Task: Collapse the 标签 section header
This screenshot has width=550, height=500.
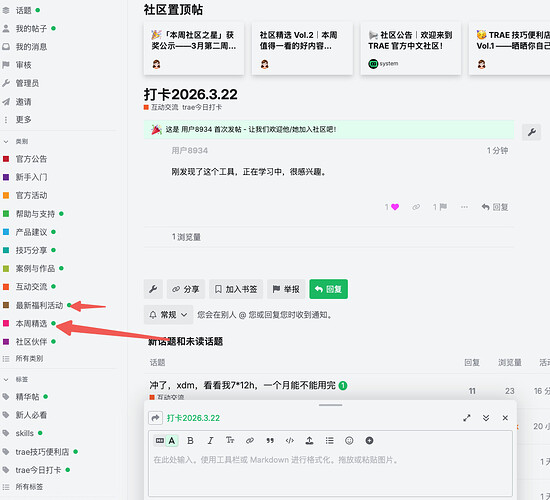Action: coord(16,379)
